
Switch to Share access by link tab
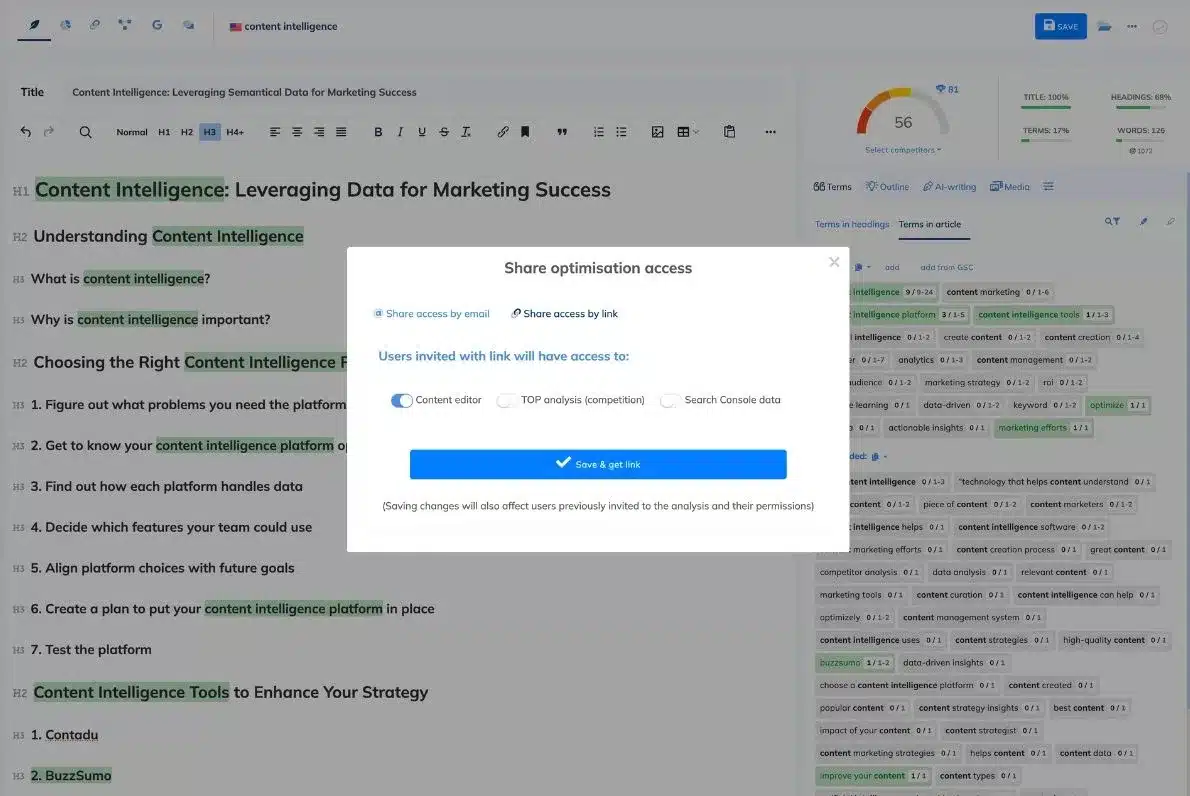tap(564, 313)
